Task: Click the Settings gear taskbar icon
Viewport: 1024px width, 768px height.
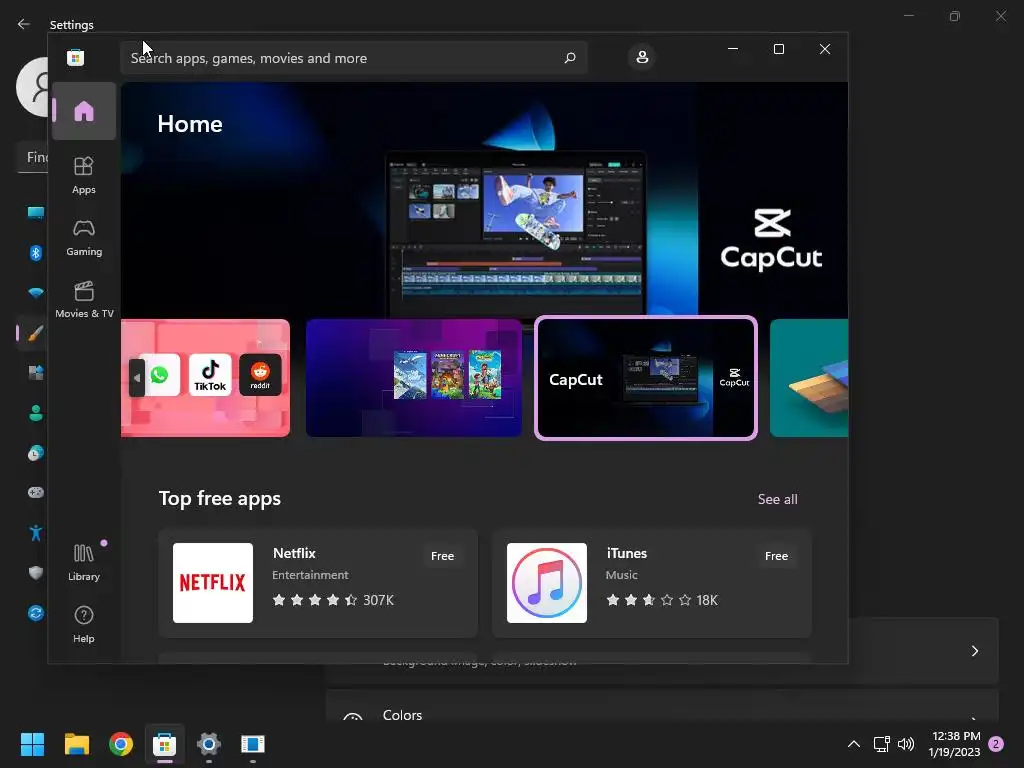Action: coord(208,744)
